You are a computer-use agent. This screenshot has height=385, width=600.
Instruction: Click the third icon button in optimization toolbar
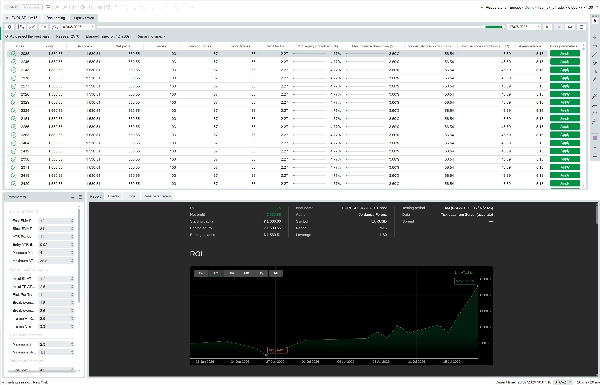pos(33,27)
